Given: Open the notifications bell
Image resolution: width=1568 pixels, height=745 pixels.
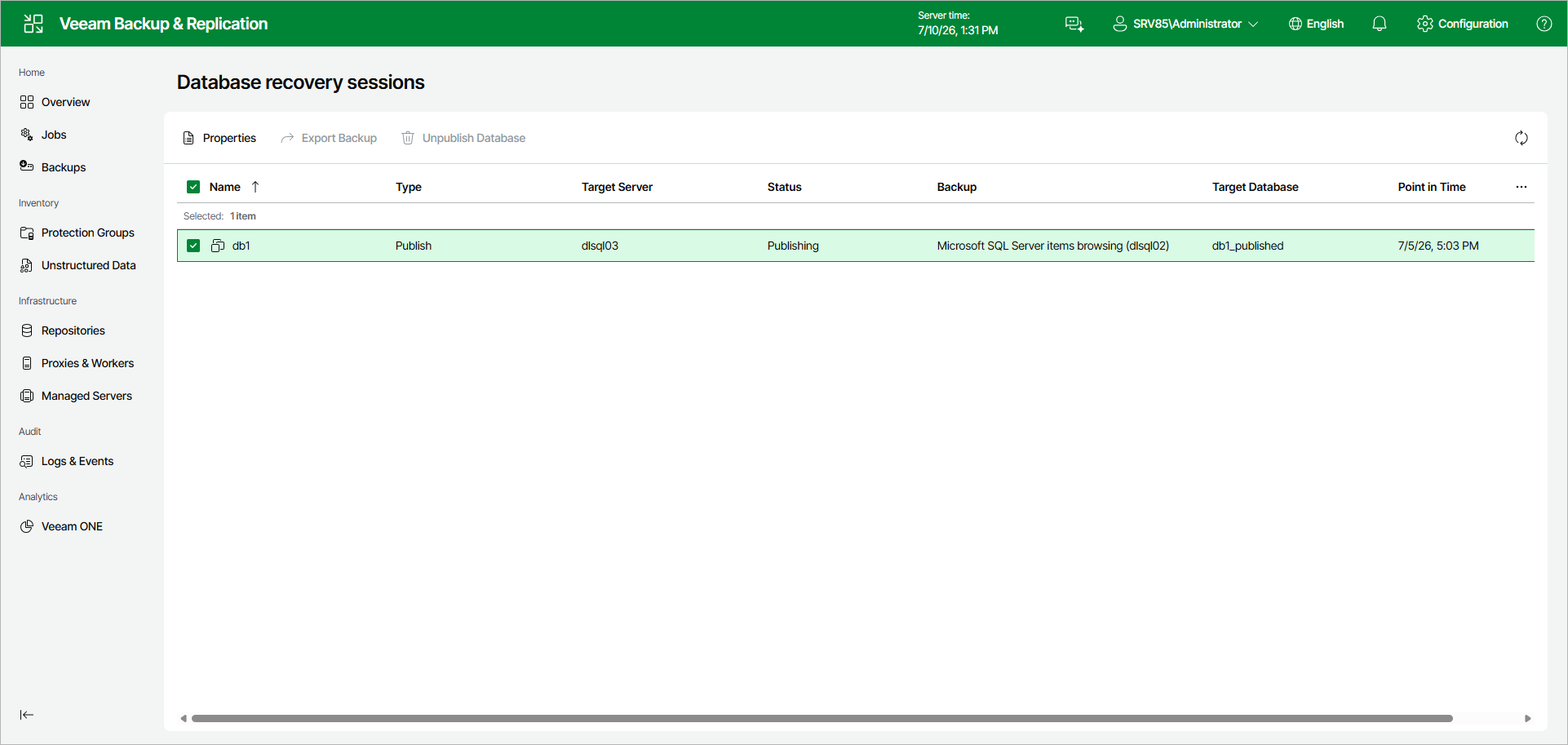Looking at the screenshot, I should (1380, 24).
